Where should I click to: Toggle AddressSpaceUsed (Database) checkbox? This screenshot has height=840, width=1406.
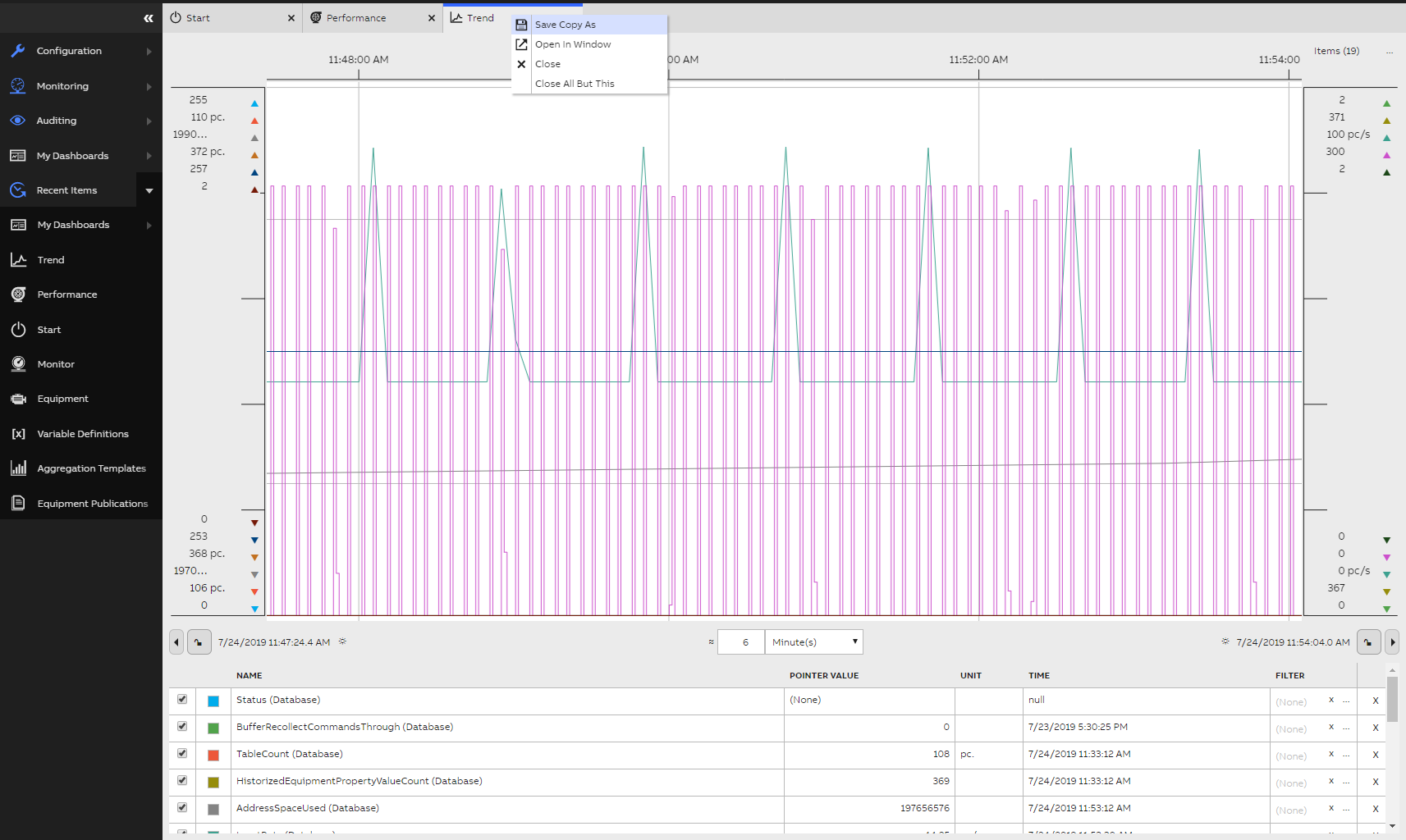click(182, 808)
